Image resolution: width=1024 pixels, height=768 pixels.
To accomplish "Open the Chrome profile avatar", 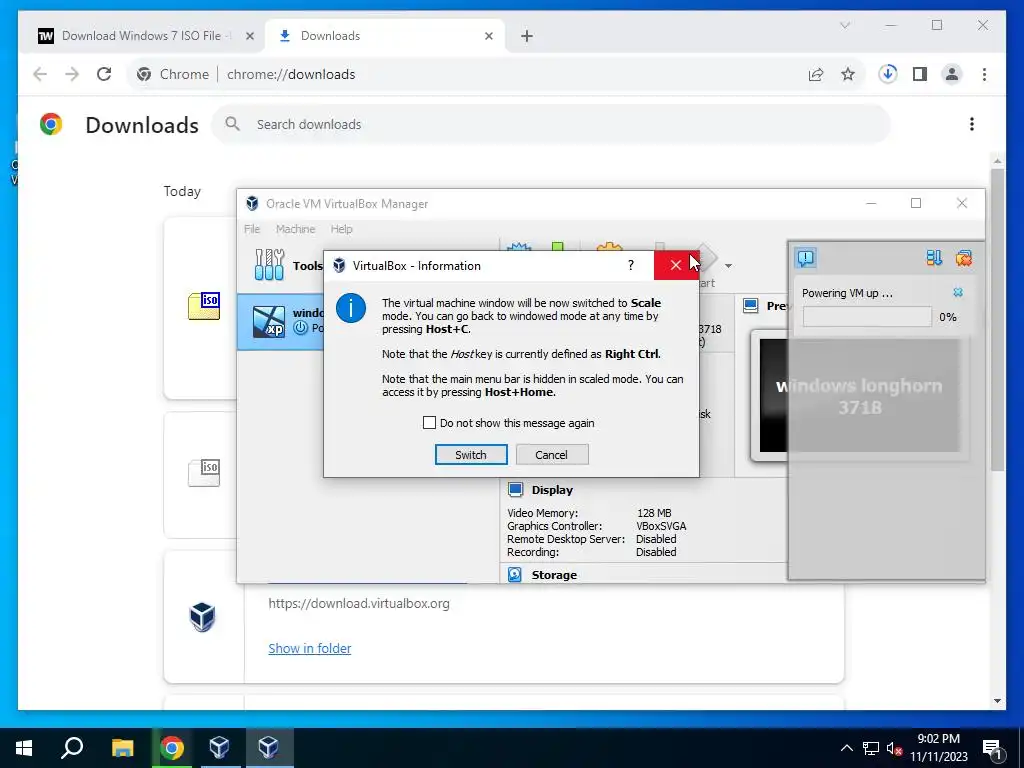I will click(x=952, y=74).
